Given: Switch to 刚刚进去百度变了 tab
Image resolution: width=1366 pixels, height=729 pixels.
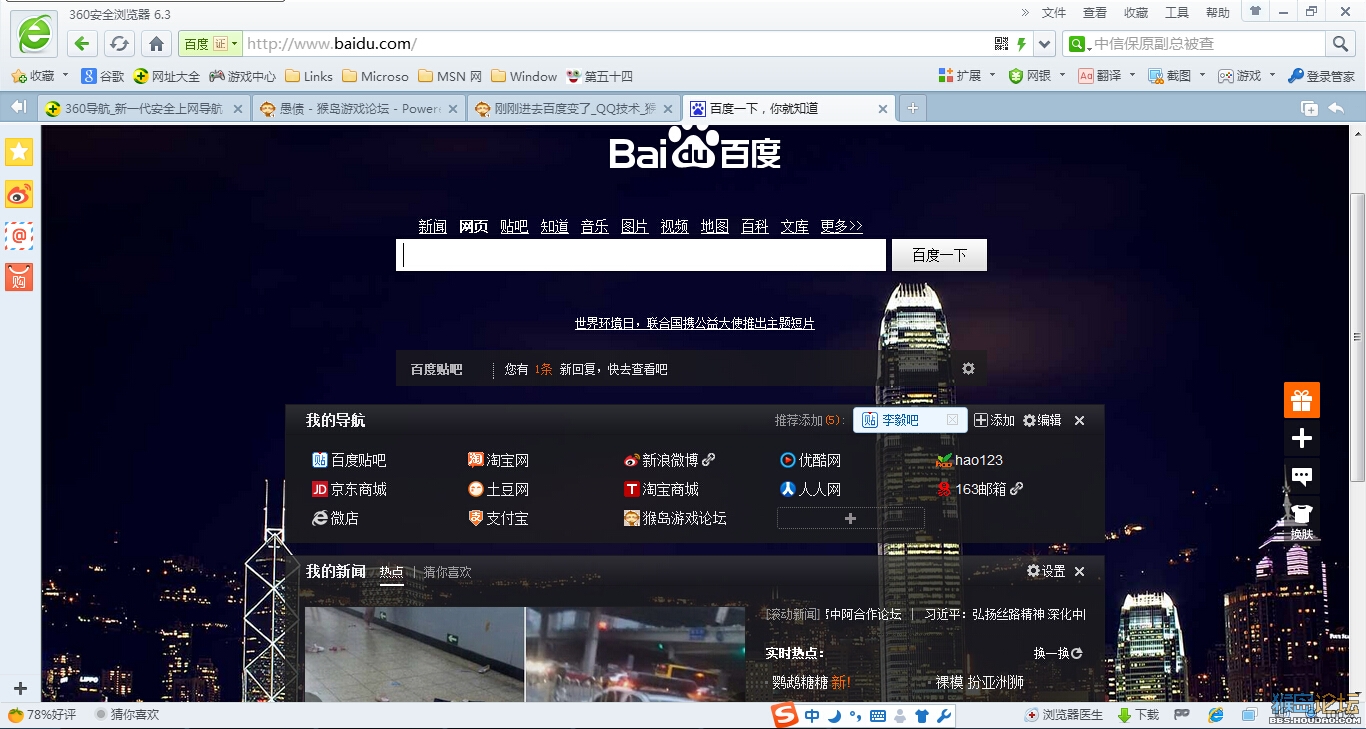Looking at the screenshot, I should coord(574,109).
